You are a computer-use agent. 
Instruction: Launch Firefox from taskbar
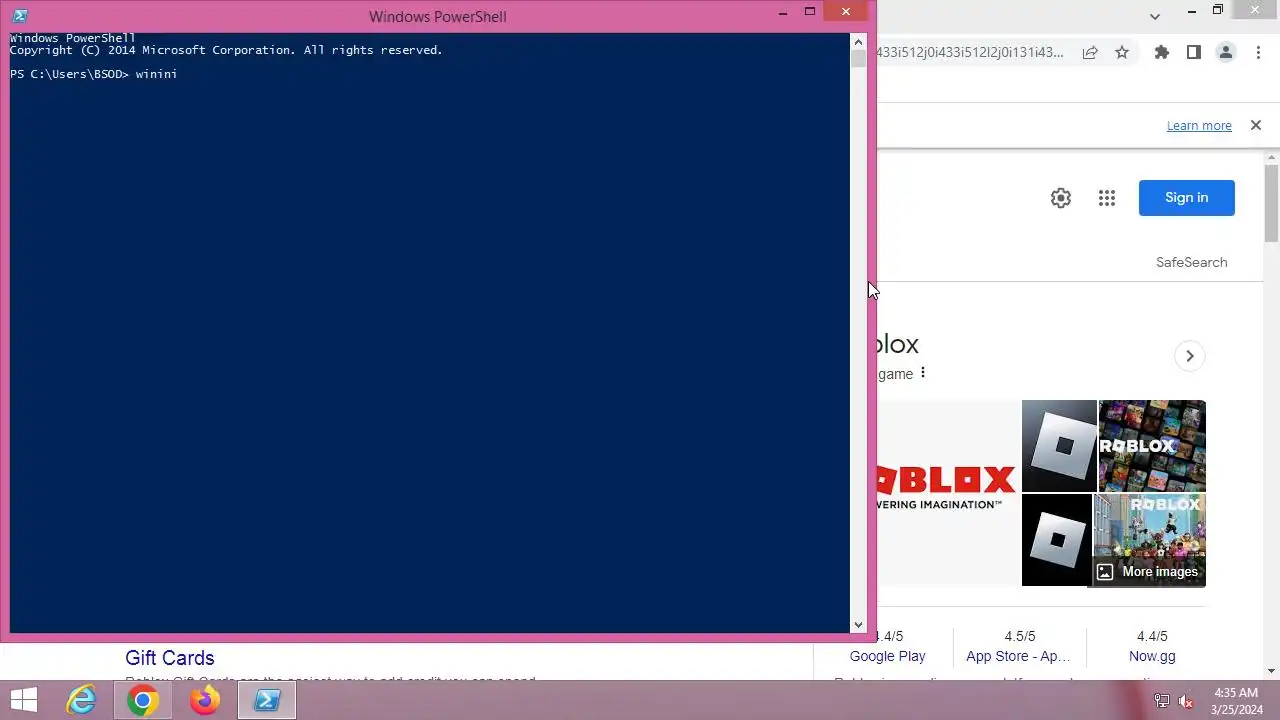click(x=204, y=701)
